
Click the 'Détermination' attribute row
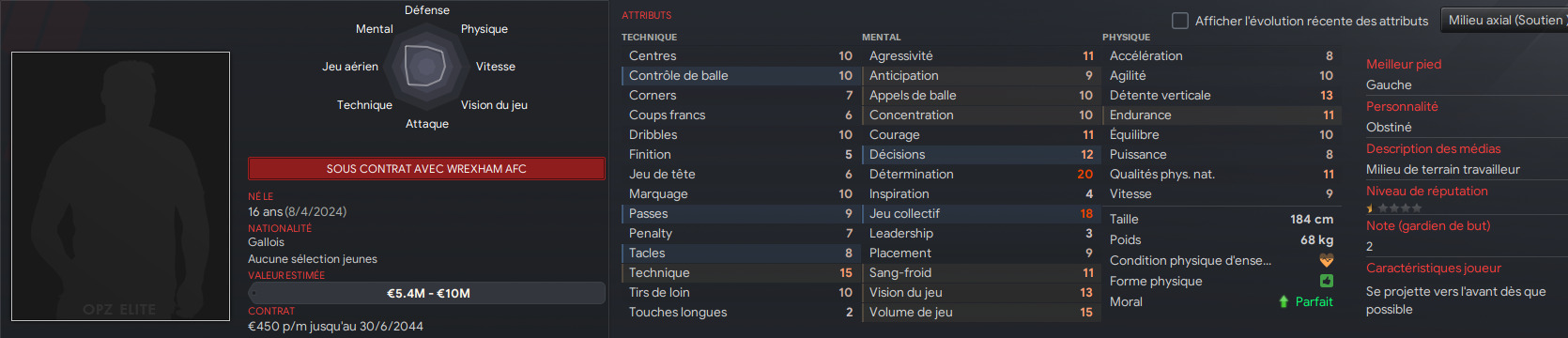click(979, 174)
